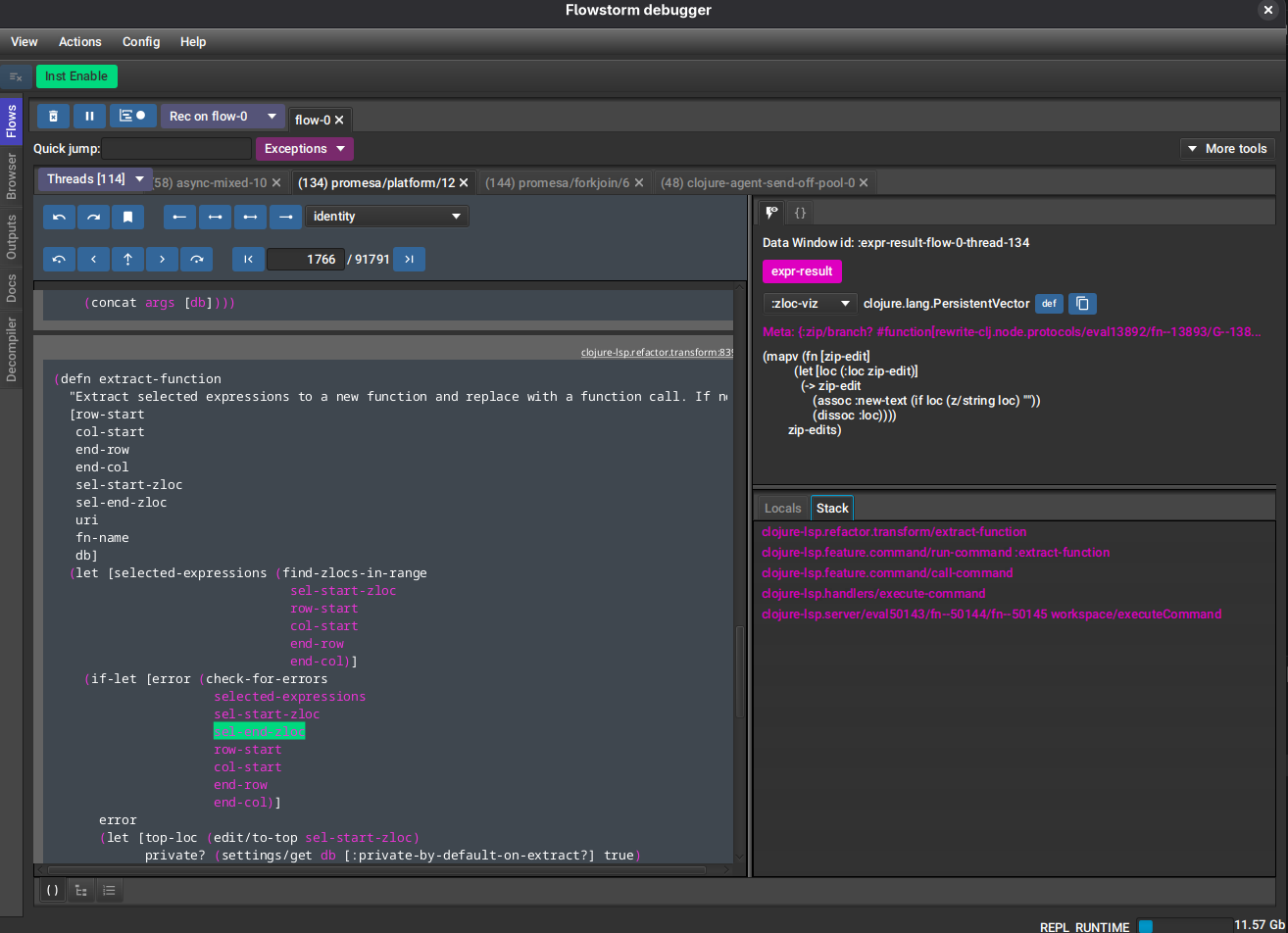The image size is (1288, 933).
Task: Open the Actions menu
Action: (x=80, y=42)
